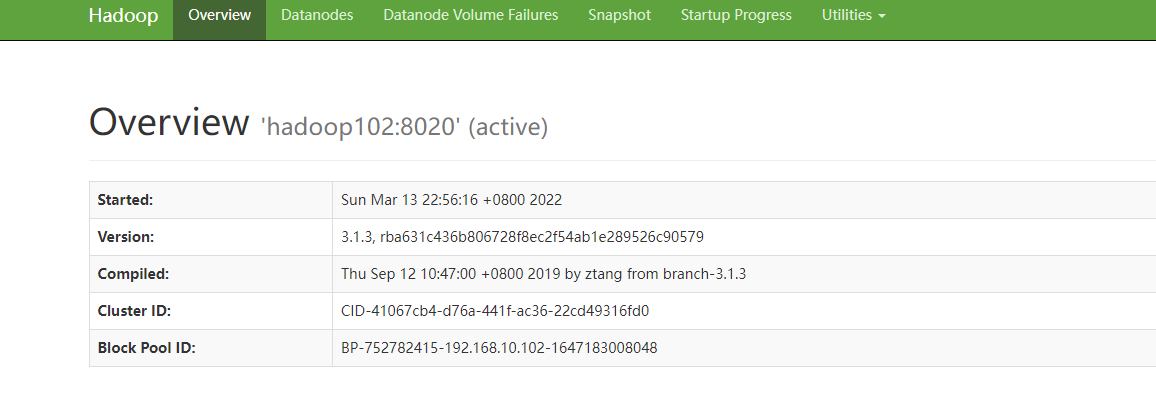Open the Datanodes tab
Viewport: 1156px width, 403px height.
pyautogui.click(x=317, y=16)
